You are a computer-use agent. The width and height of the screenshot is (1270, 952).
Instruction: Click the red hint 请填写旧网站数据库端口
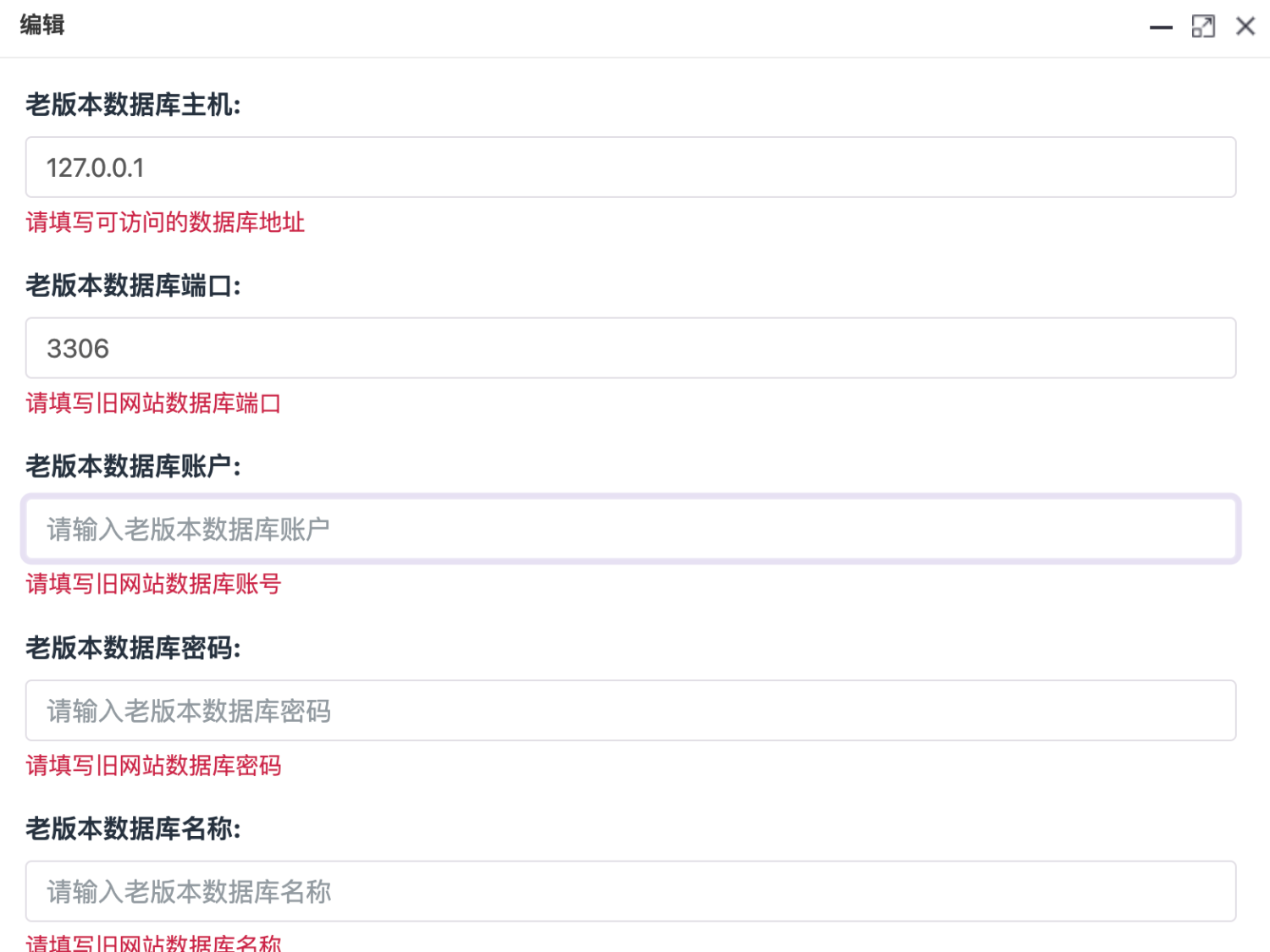[153, 403]
